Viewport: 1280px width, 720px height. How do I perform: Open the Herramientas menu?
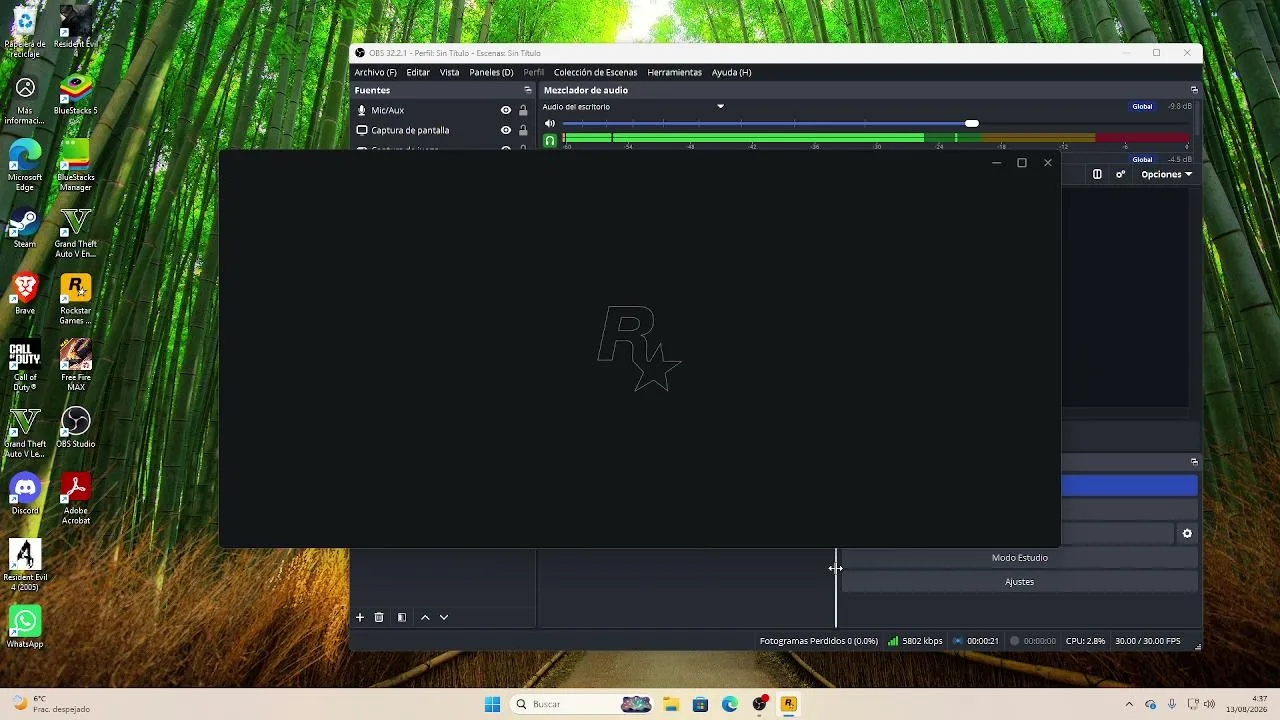pyautogui.click(x=674, y=72)
